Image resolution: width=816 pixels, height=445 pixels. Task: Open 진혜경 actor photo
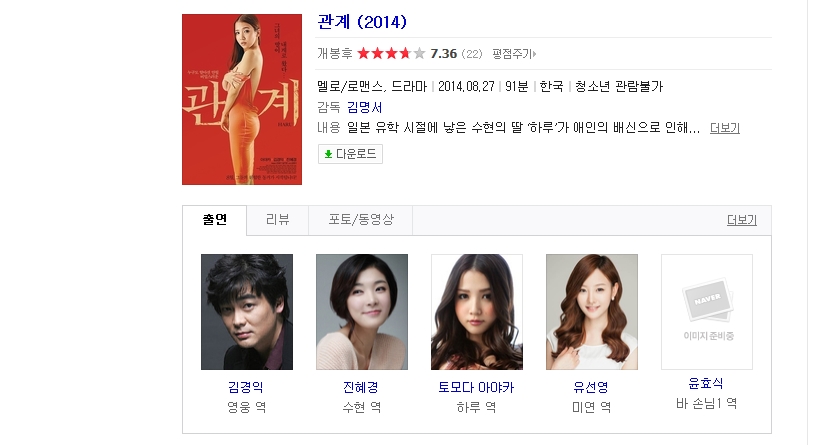362,312
